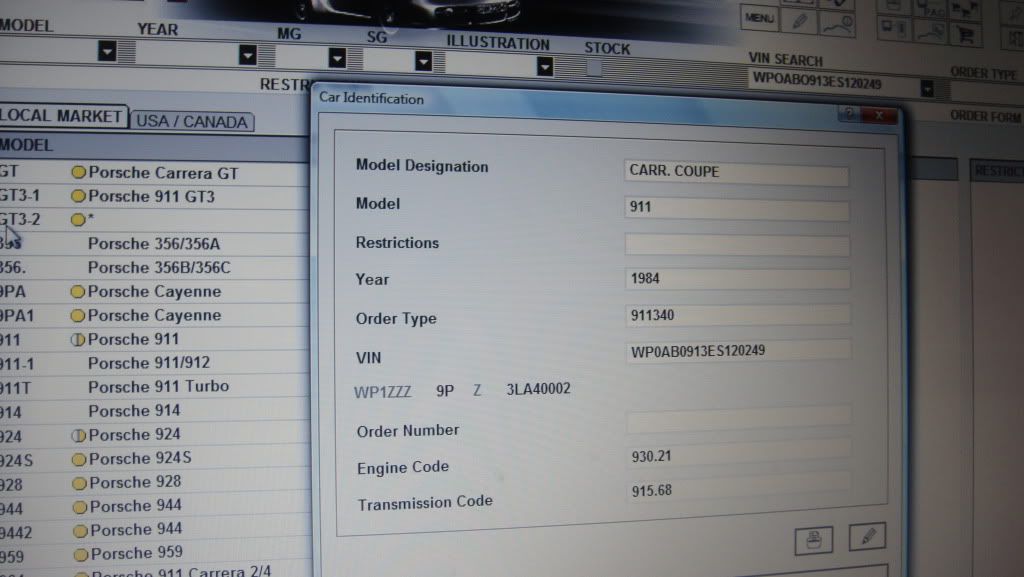Screen dimensions: 1024x577
Task: Click yellow marker in the 9442 code row
Action: pyautogui.click(x=80, y=531)
